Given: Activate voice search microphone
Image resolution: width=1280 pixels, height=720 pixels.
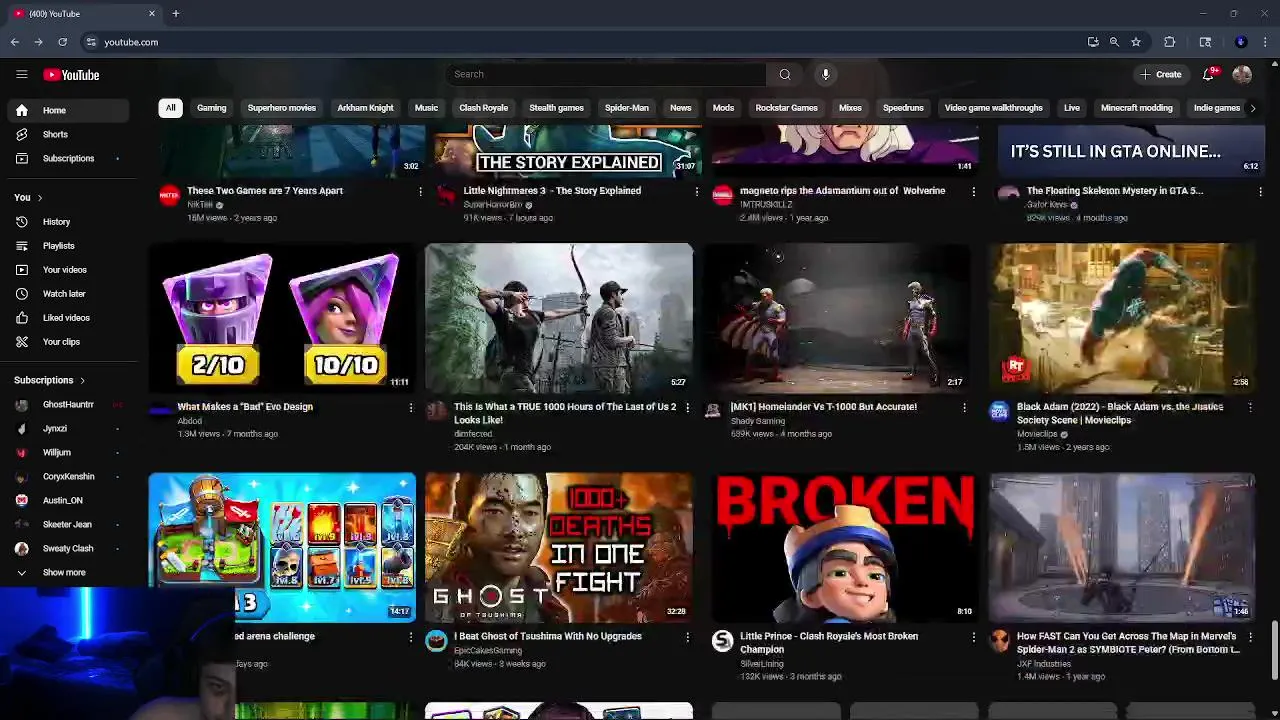Looking at the screenshot, I should 825,74.
